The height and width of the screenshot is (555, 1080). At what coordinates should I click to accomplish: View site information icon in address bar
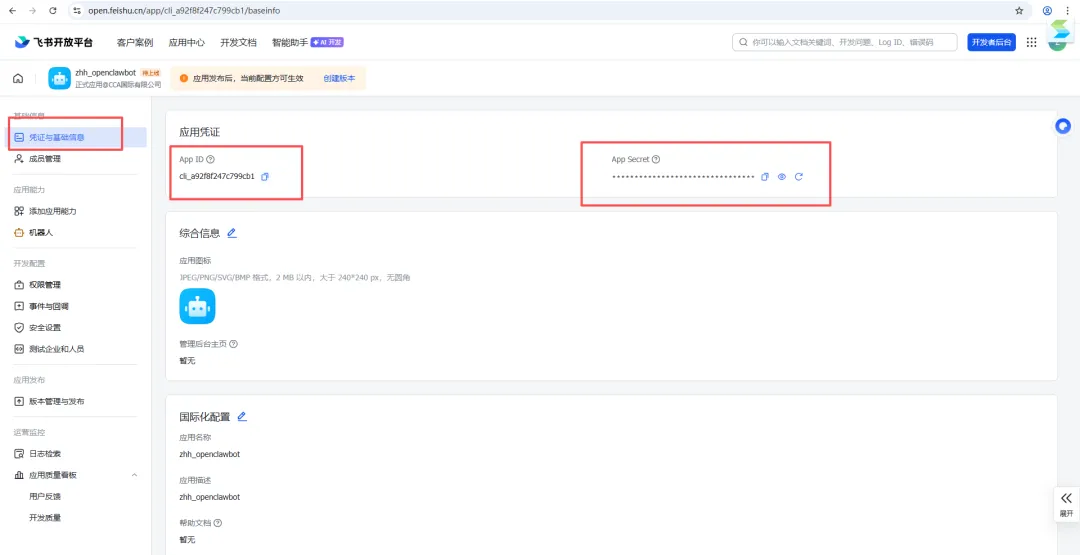click(x=78, y=11)
